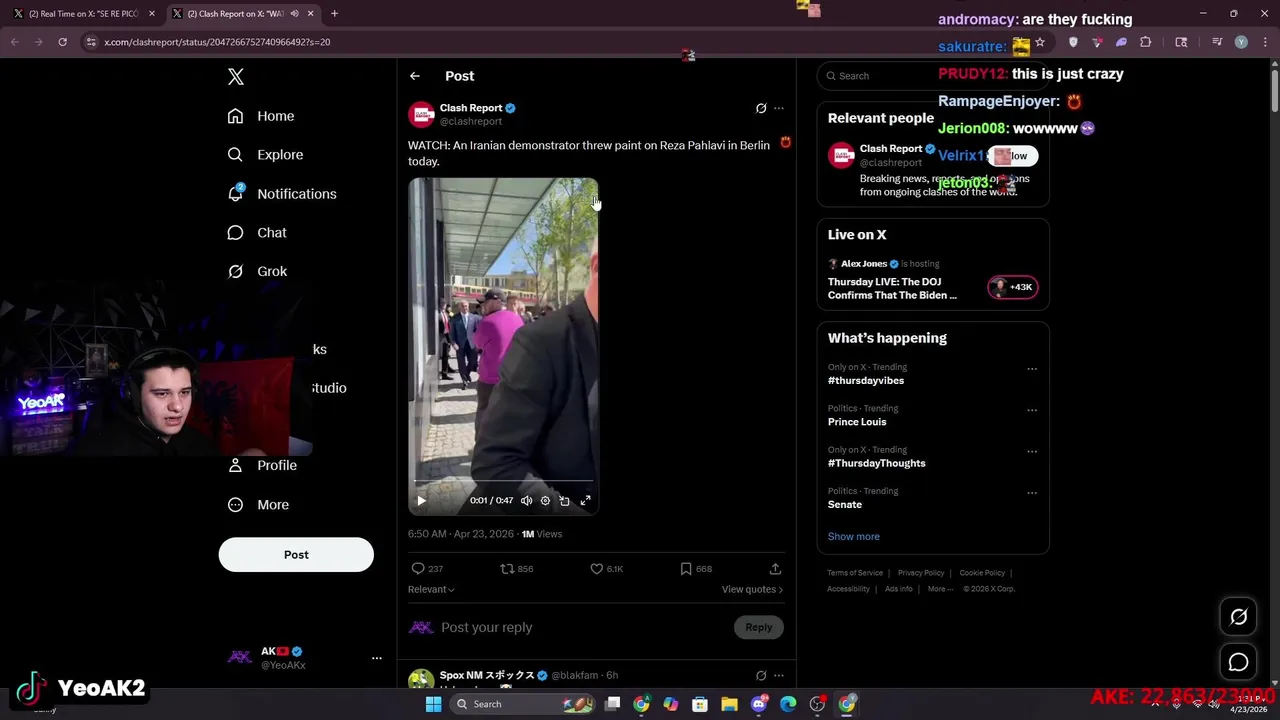This screenshot has height=720, width=1280.
Task: Open File Explorer from the taskbar
Action: click(x=730, y=704)
